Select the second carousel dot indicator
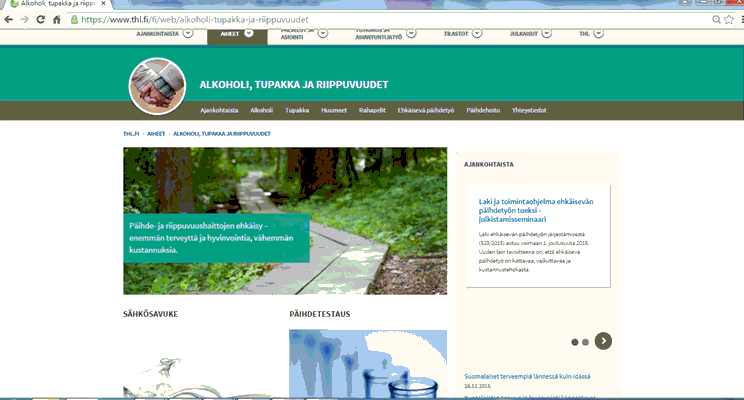Viewport: 744px width, 400px height. coord(586,342)
